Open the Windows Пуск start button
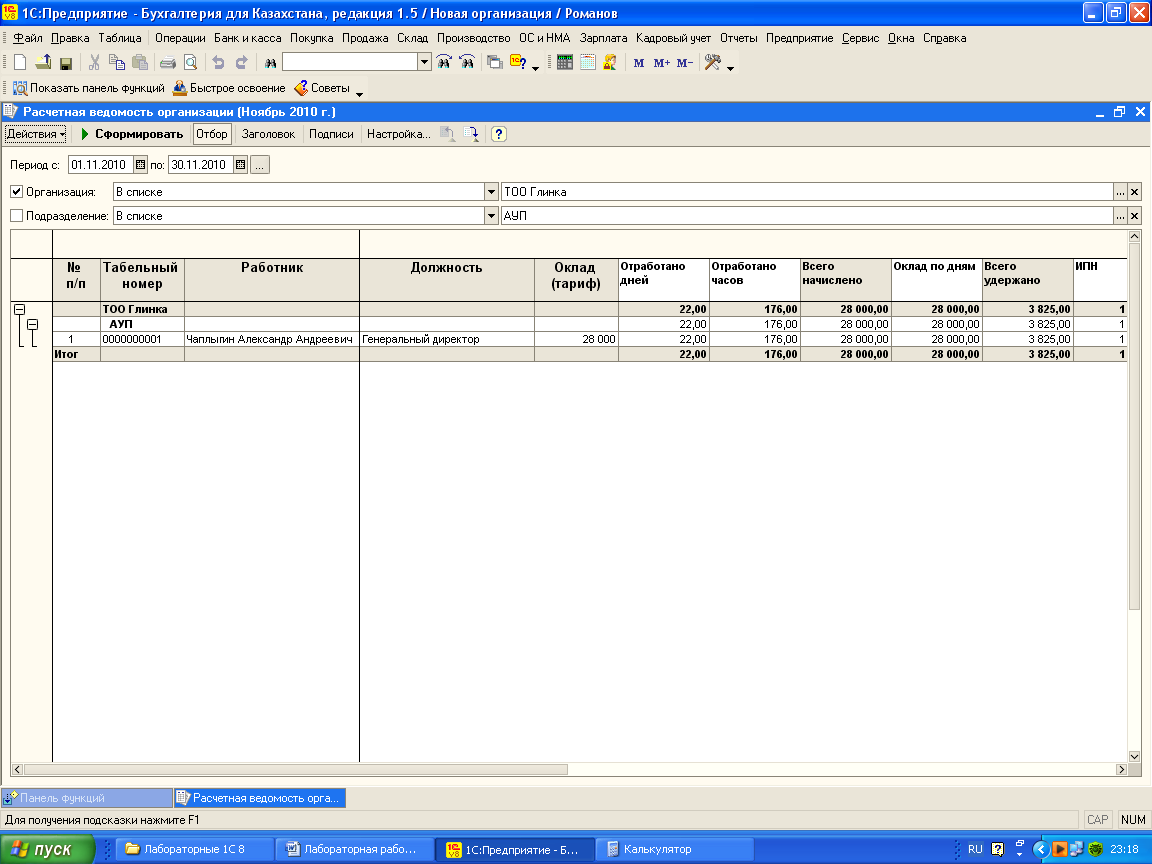This screenshot has width=1152, height=864. point(48,849)
